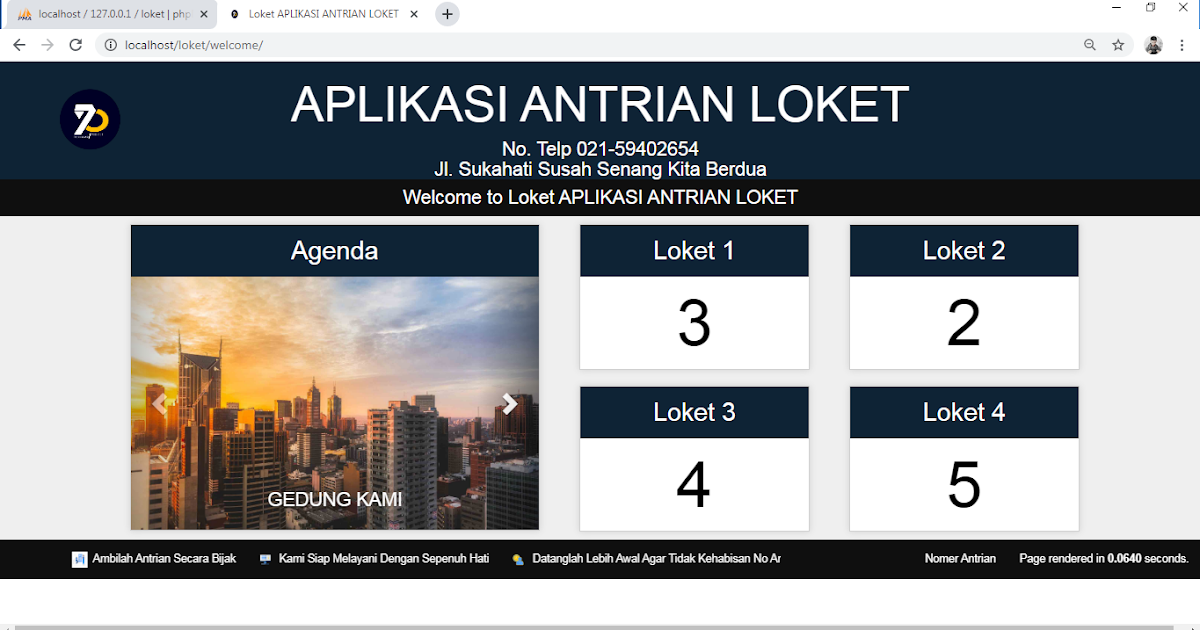Click the APLIKASI ANTRIAN LOKET logo icon
Viewport: 1200px width, 630px height.
[x=89, y=118]
